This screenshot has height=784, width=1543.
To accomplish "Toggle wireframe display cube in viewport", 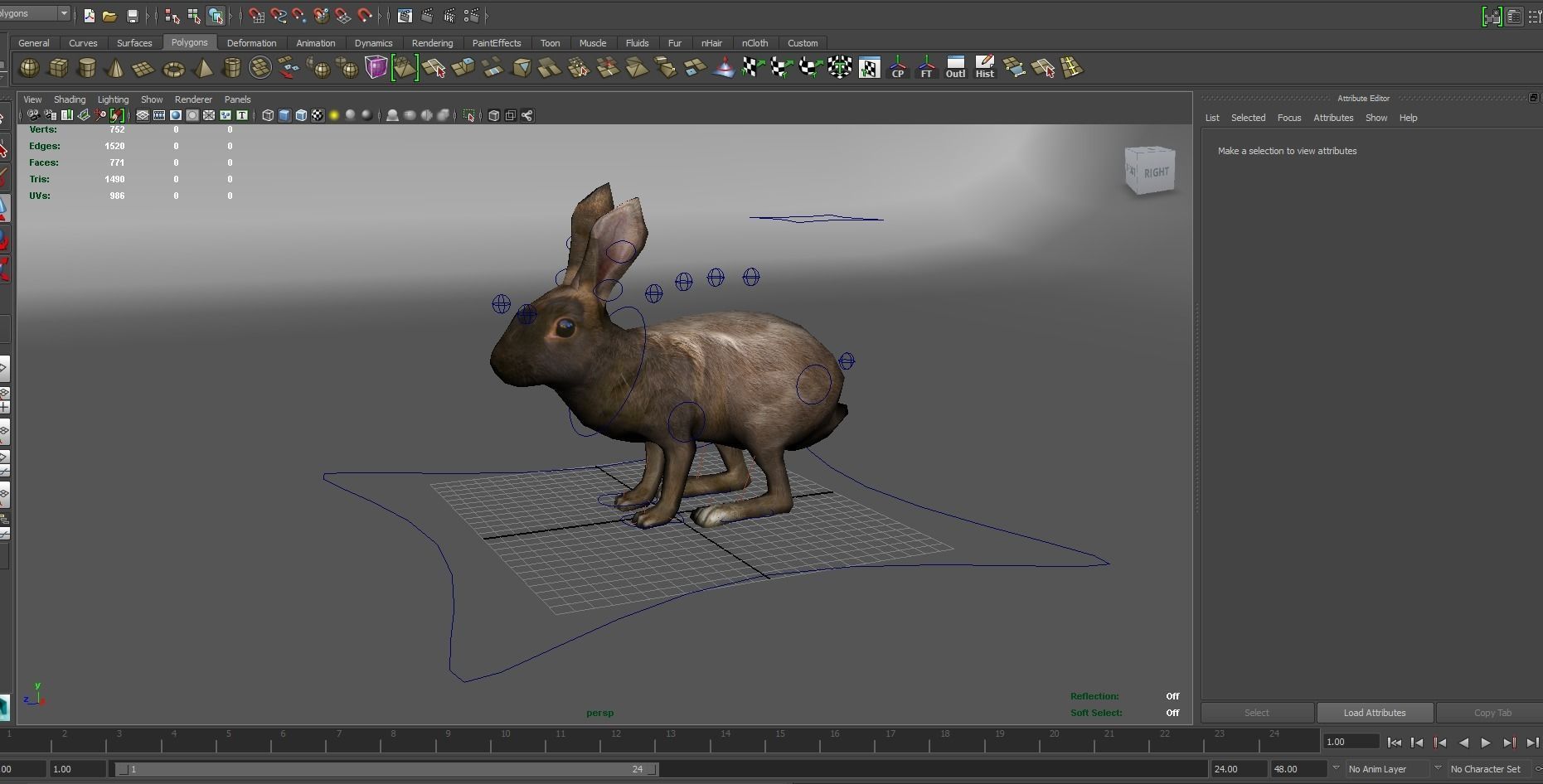I will pyautogui.click(x=268, y=115).
